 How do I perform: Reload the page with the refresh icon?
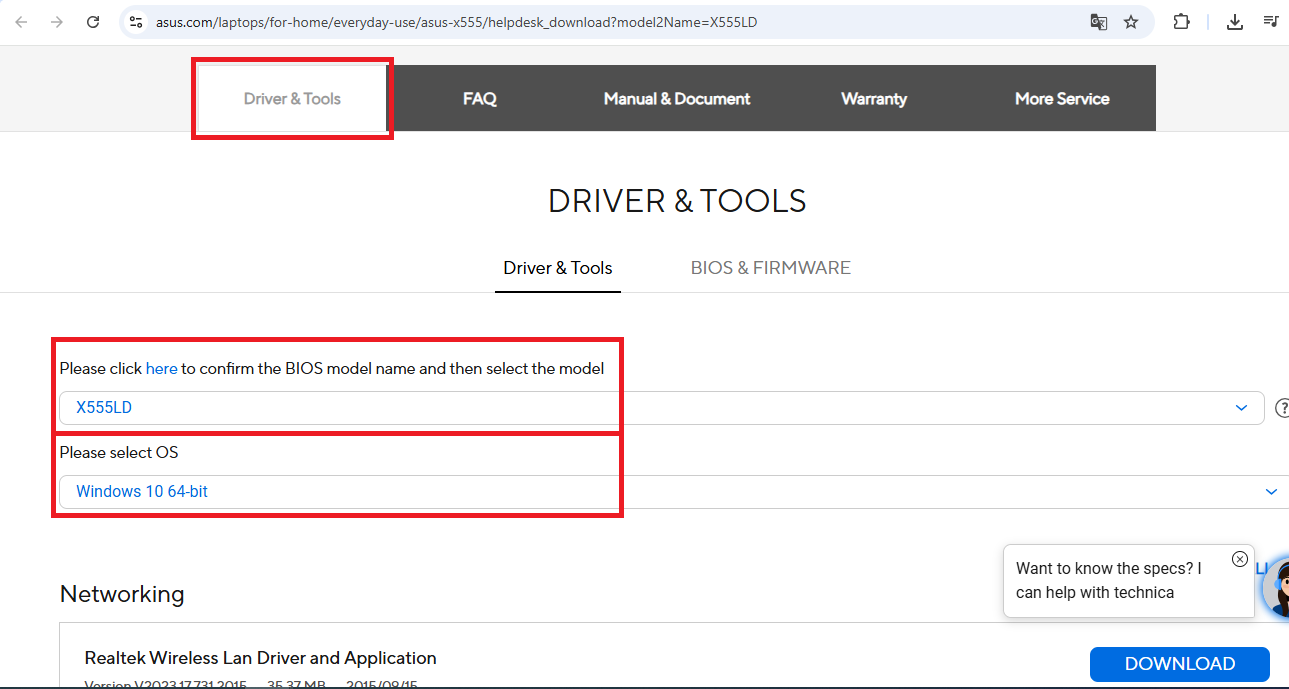(93, 22)
